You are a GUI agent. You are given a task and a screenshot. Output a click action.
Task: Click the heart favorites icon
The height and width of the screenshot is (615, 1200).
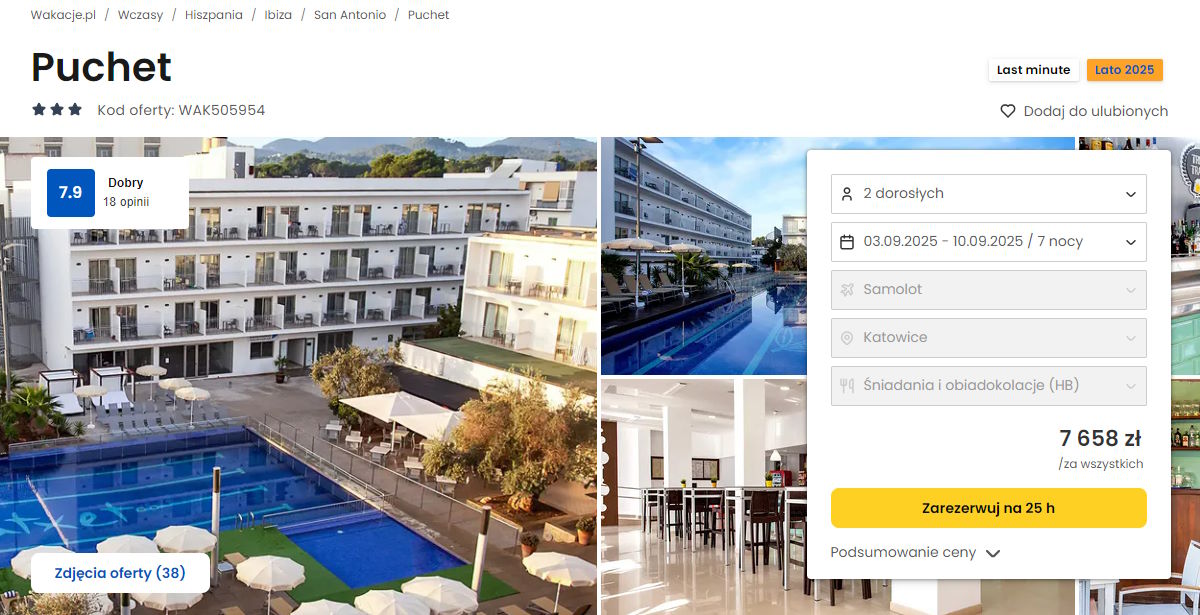[1008, 111]
